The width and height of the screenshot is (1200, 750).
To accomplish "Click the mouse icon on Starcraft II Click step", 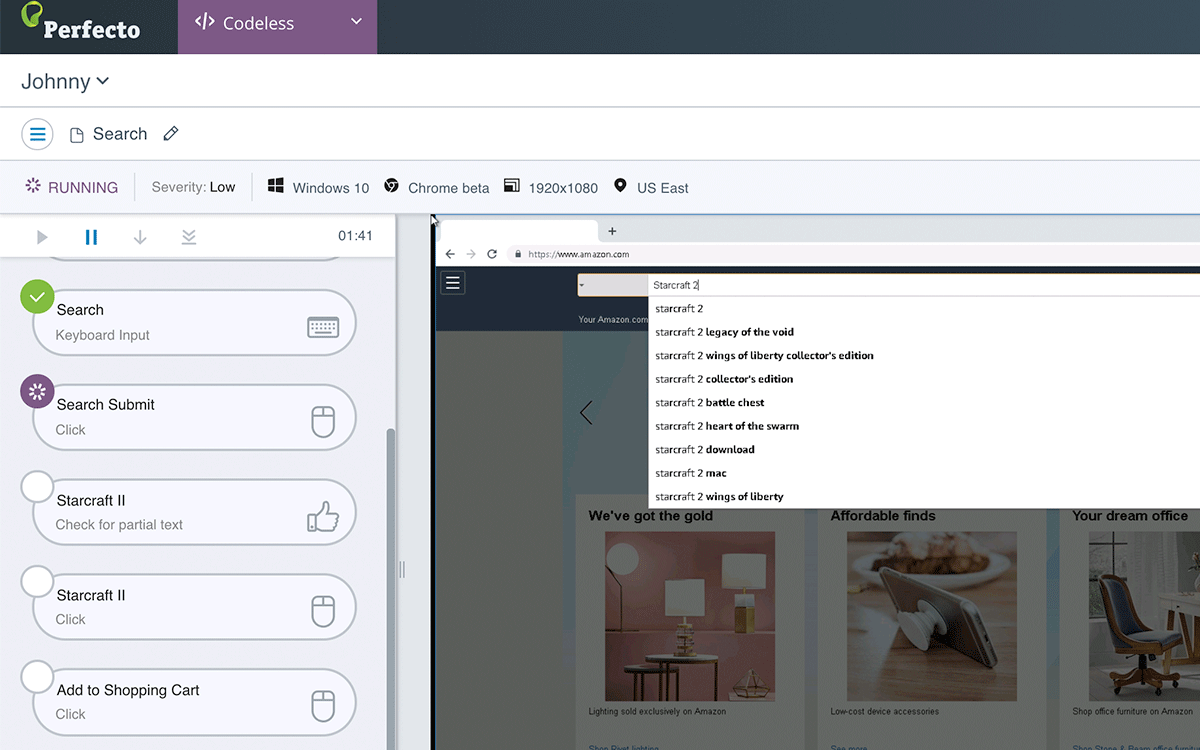I will [323, 611].
